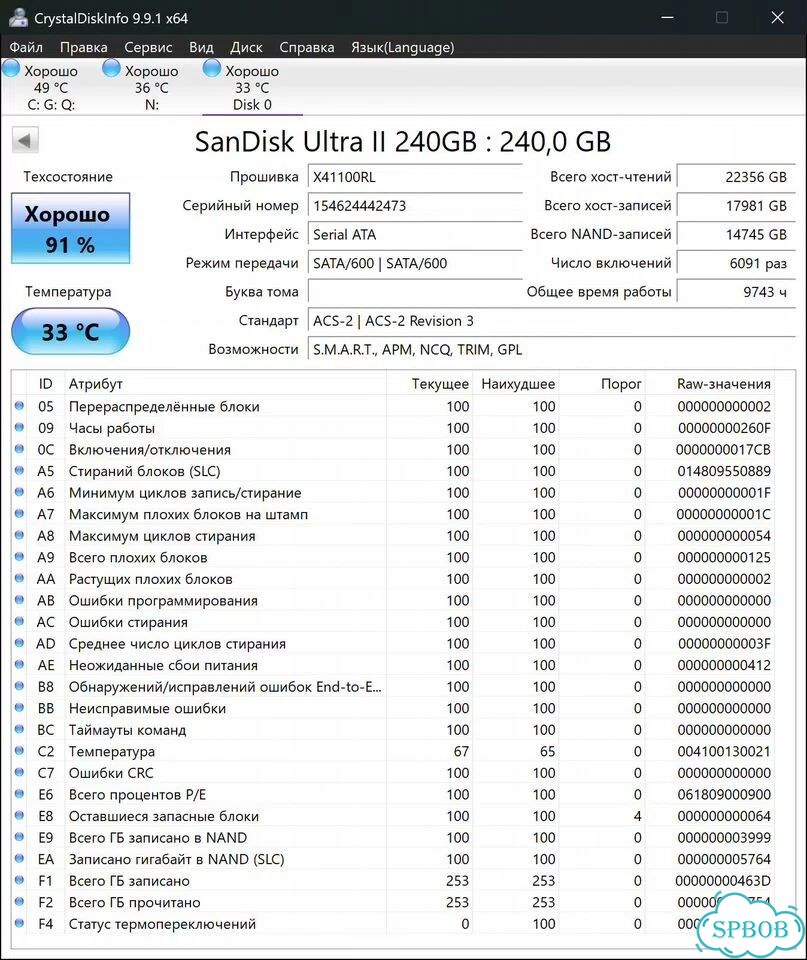Click the status dot for attribute E8

tap(19, 815)
